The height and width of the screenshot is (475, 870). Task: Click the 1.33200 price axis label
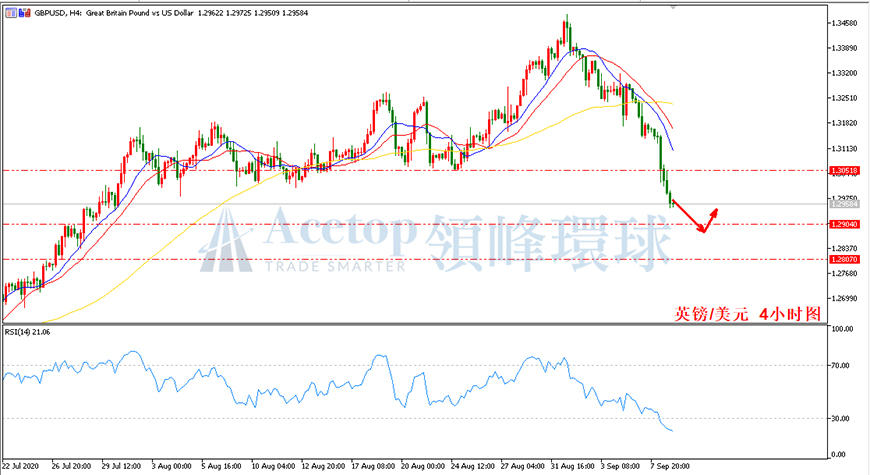pos(844,73)
